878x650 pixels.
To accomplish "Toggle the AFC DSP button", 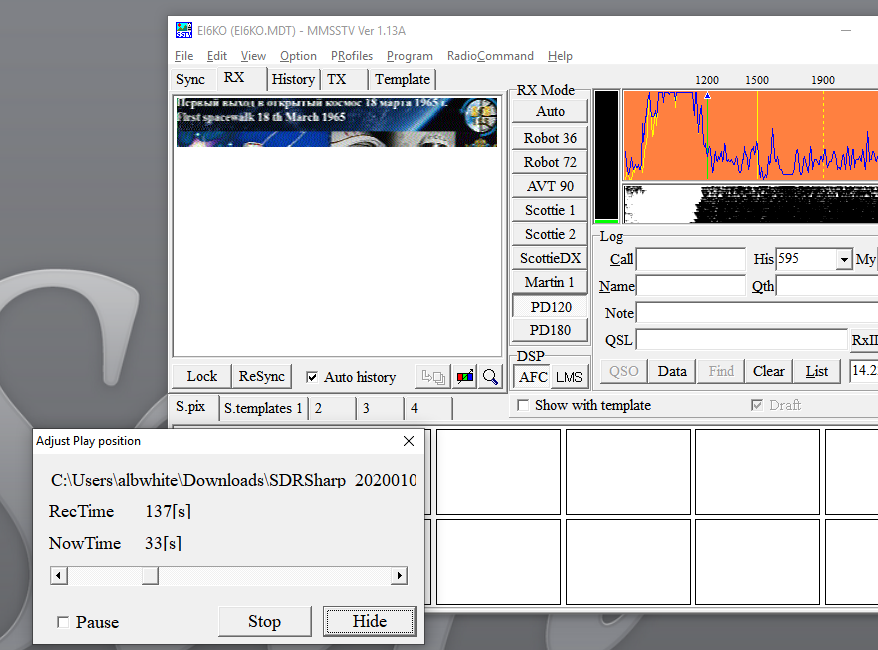I will 533,377.
